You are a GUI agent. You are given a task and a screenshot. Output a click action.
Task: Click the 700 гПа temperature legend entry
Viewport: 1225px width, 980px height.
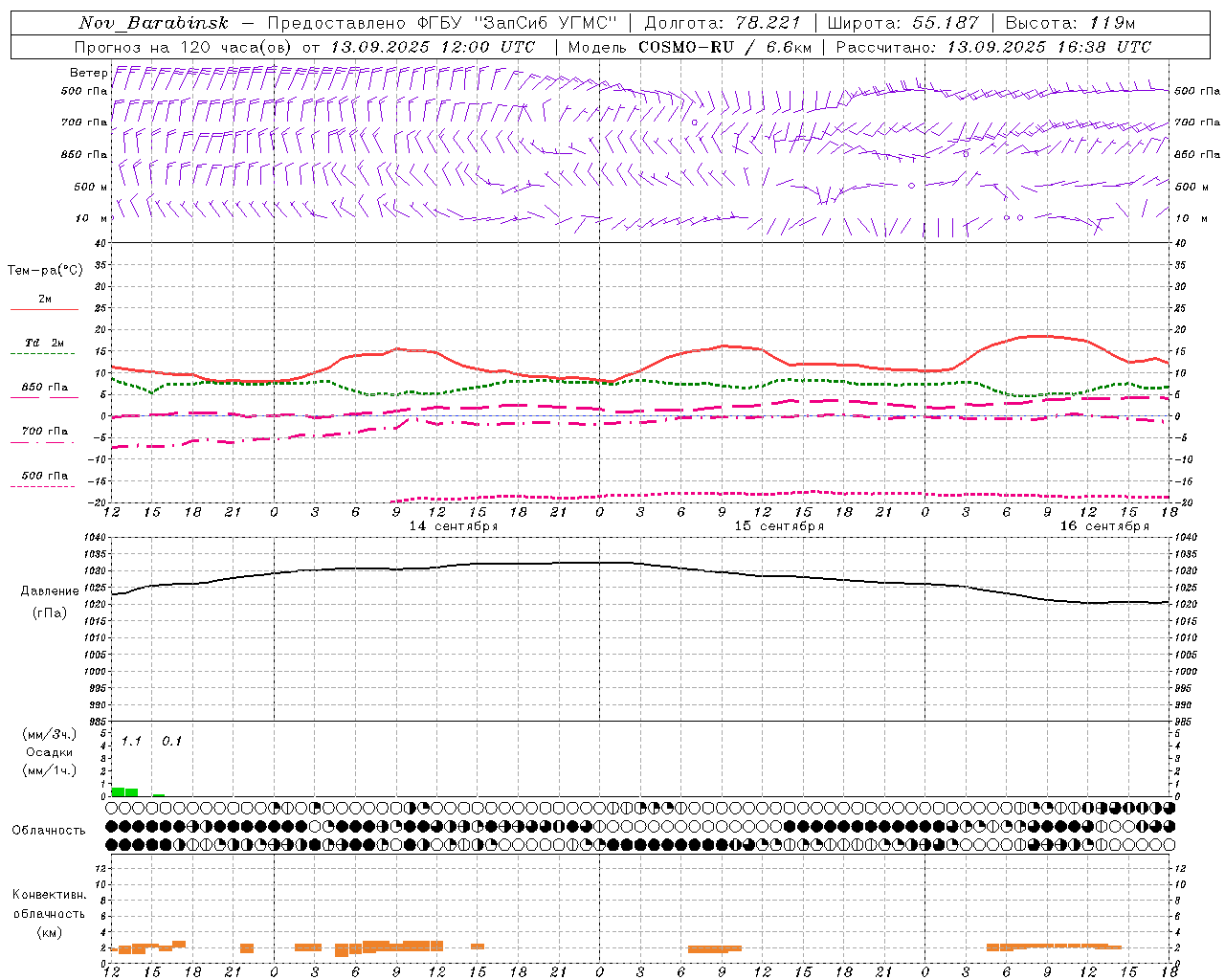click(45, 431)
